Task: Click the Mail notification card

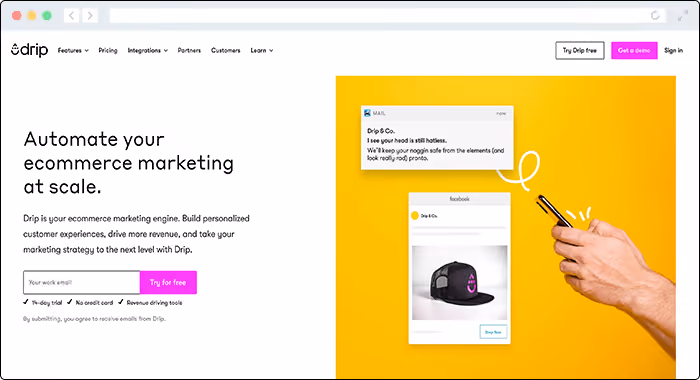Action: coord(437,138)
